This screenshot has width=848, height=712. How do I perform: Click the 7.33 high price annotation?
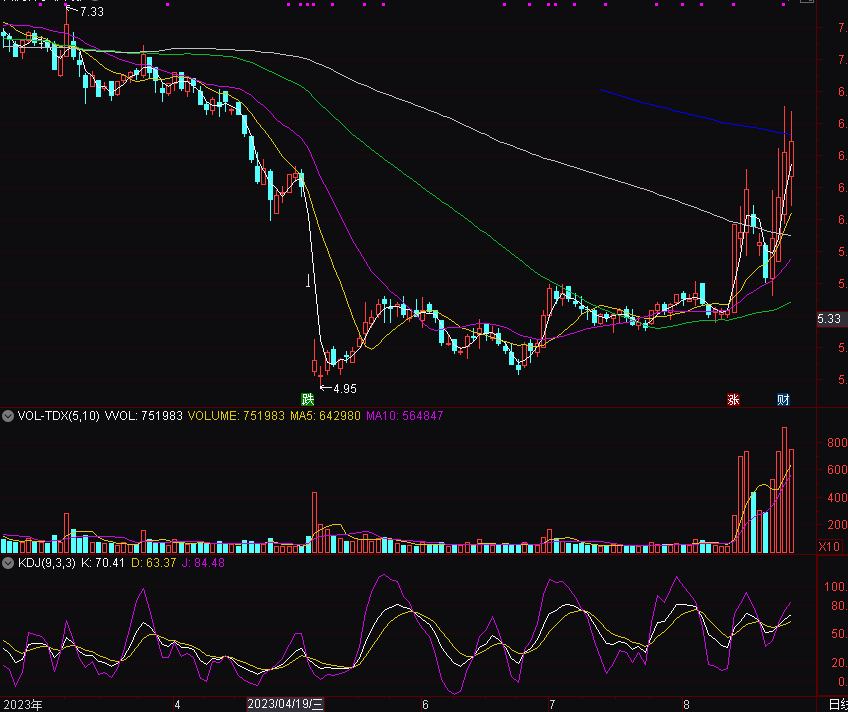91,12
